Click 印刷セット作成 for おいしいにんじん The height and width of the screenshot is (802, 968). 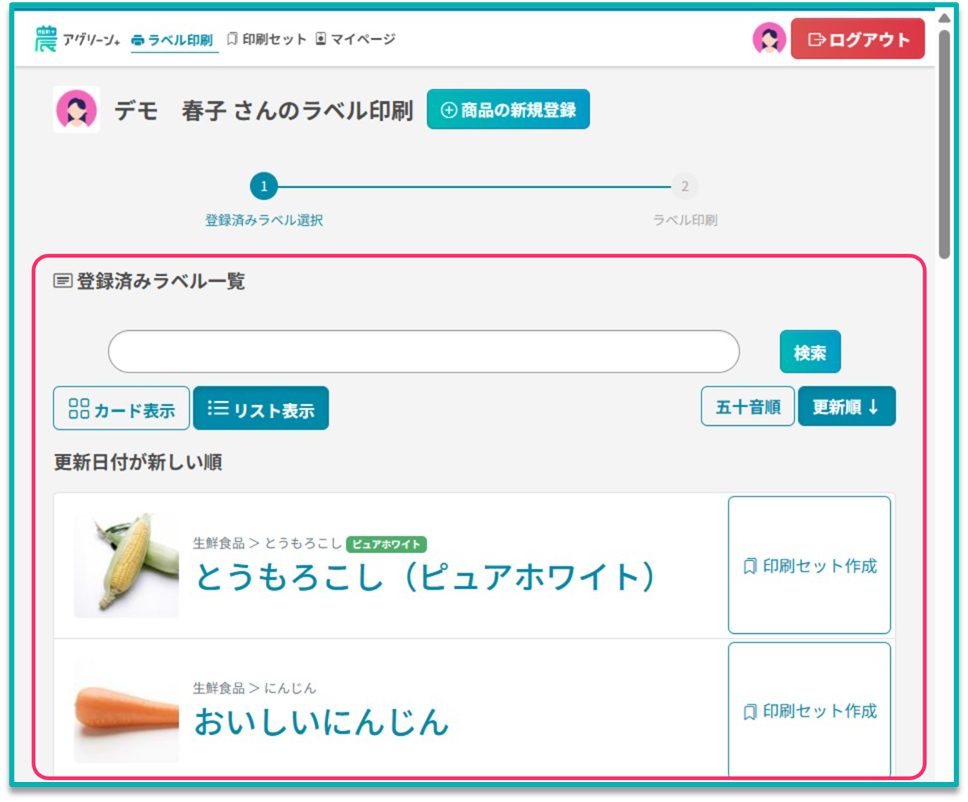[809, 711]
